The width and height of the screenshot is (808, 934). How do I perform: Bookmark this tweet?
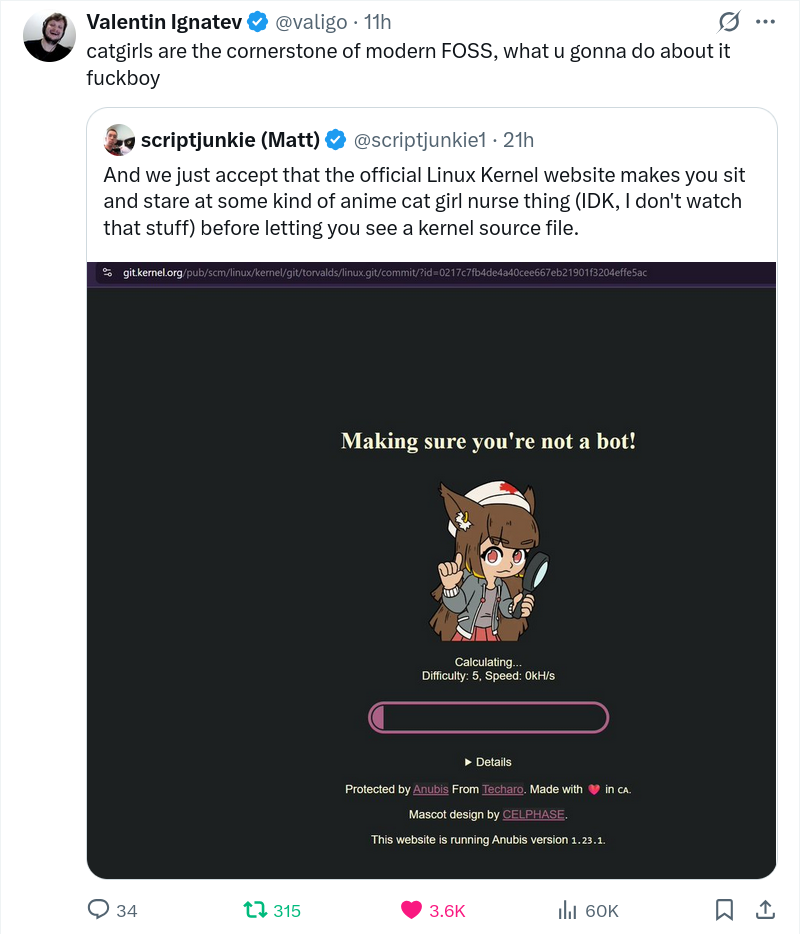[725, 910]
